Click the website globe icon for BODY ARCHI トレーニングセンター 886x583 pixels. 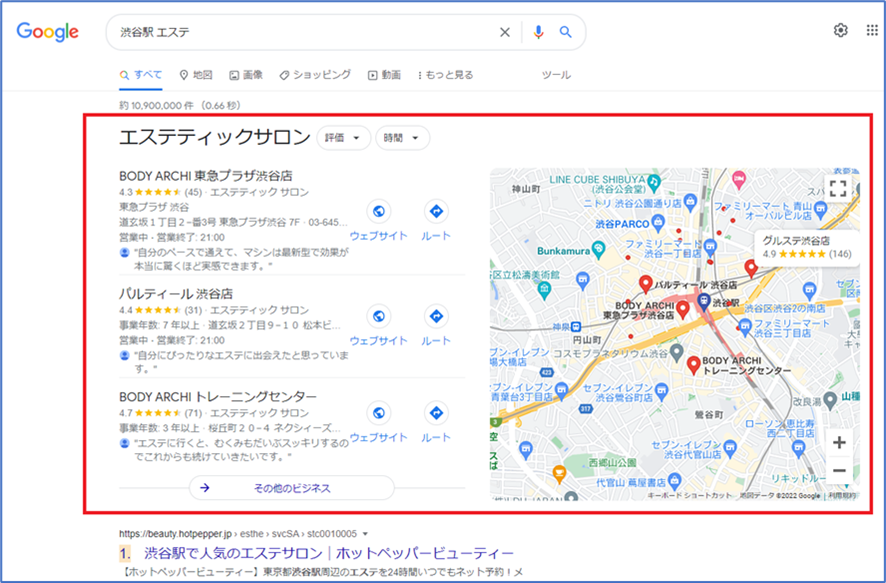tap(379, 413)
